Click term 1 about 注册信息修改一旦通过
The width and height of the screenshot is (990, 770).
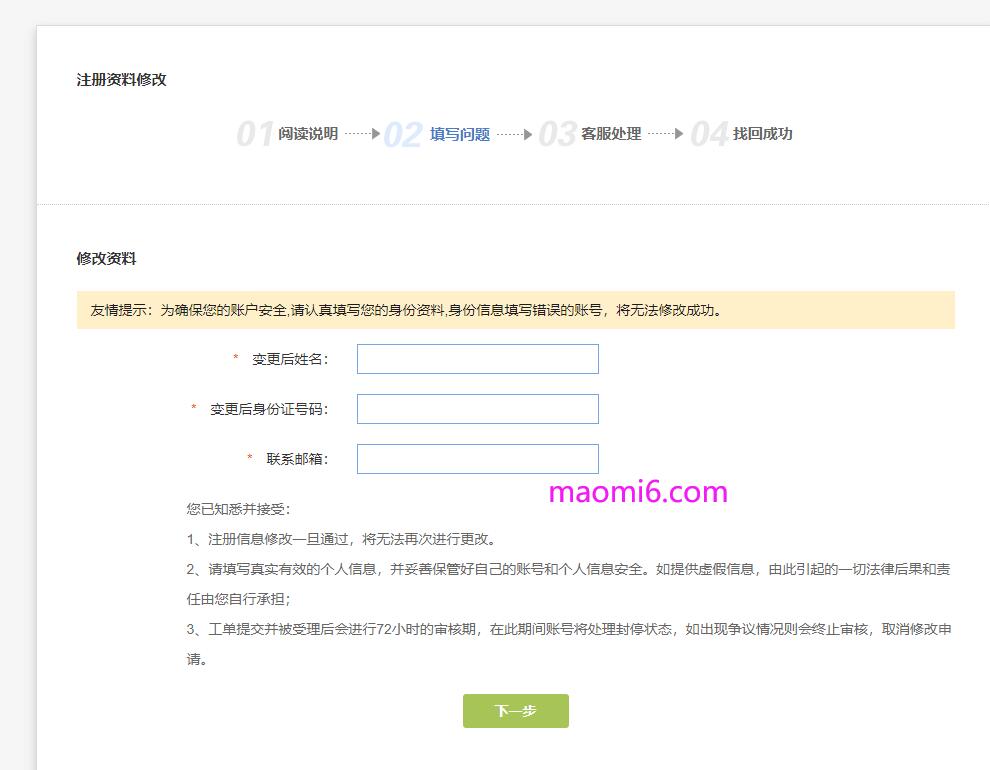342,540
